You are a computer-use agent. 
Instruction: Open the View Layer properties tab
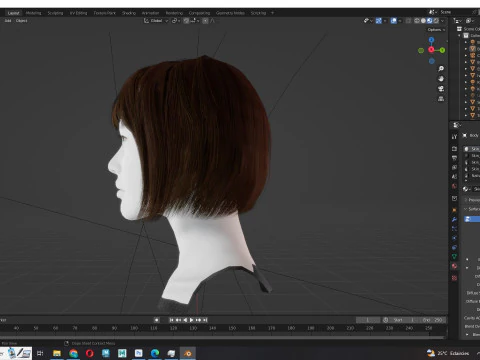[x=454, y=167]
